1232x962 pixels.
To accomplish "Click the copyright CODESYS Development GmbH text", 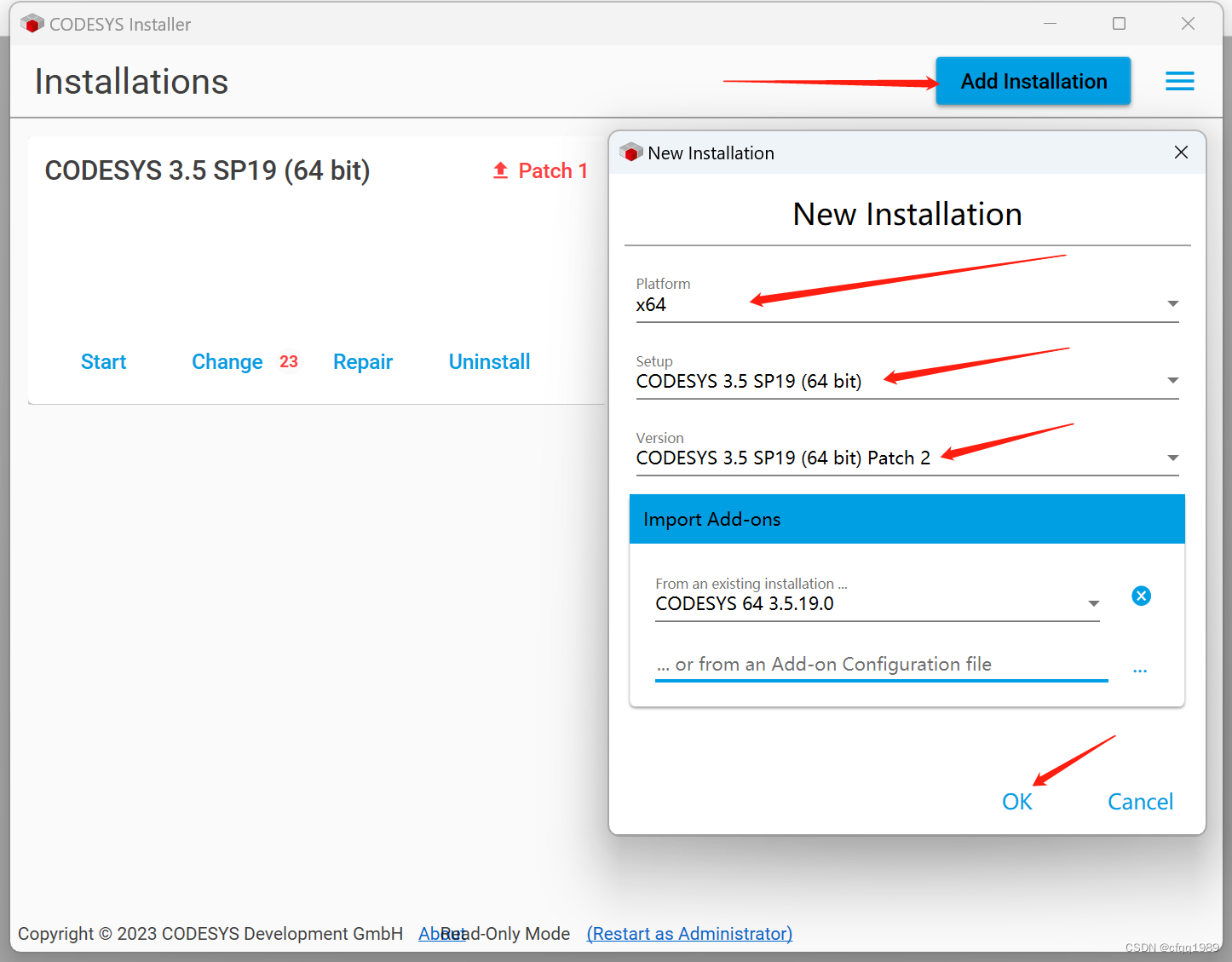I will [210, 934].
